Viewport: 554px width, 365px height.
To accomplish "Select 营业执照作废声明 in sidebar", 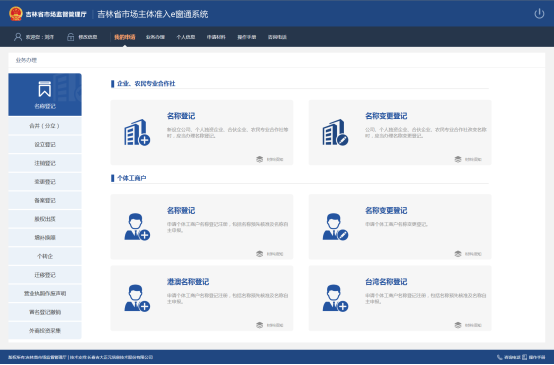I will coord(45,293).
